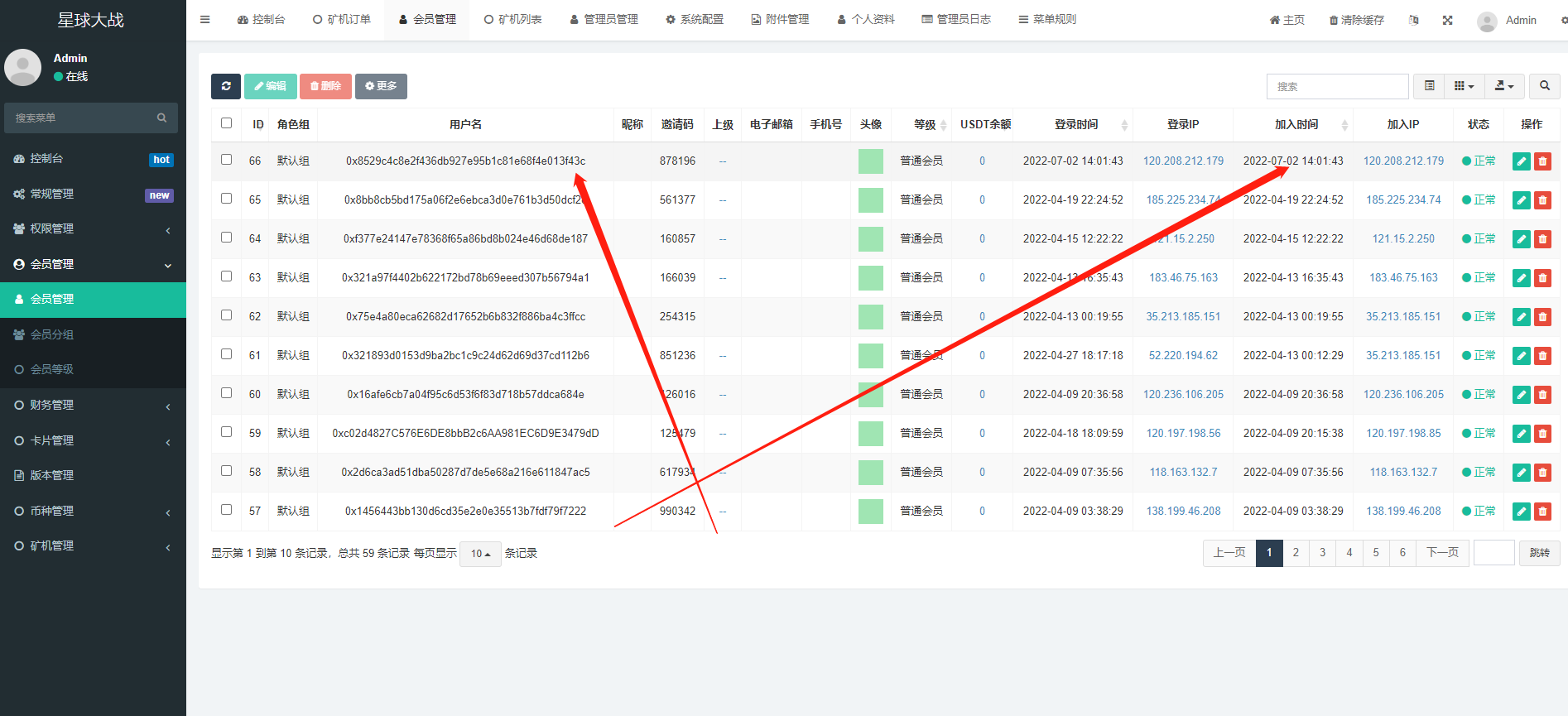Click the red 删除 toolbar button

[325, 86]
